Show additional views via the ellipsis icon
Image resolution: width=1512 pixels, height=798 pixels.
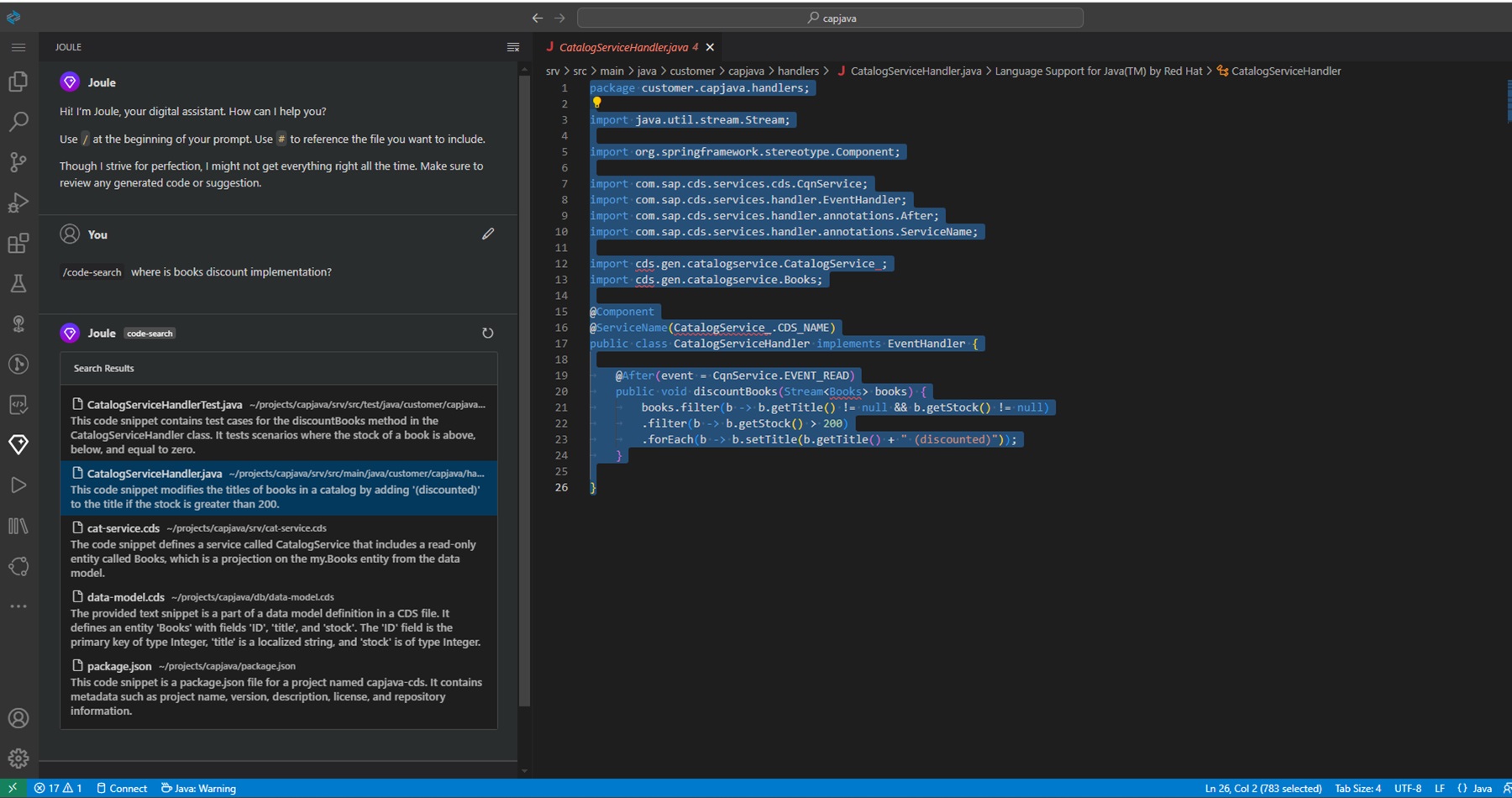18,606
